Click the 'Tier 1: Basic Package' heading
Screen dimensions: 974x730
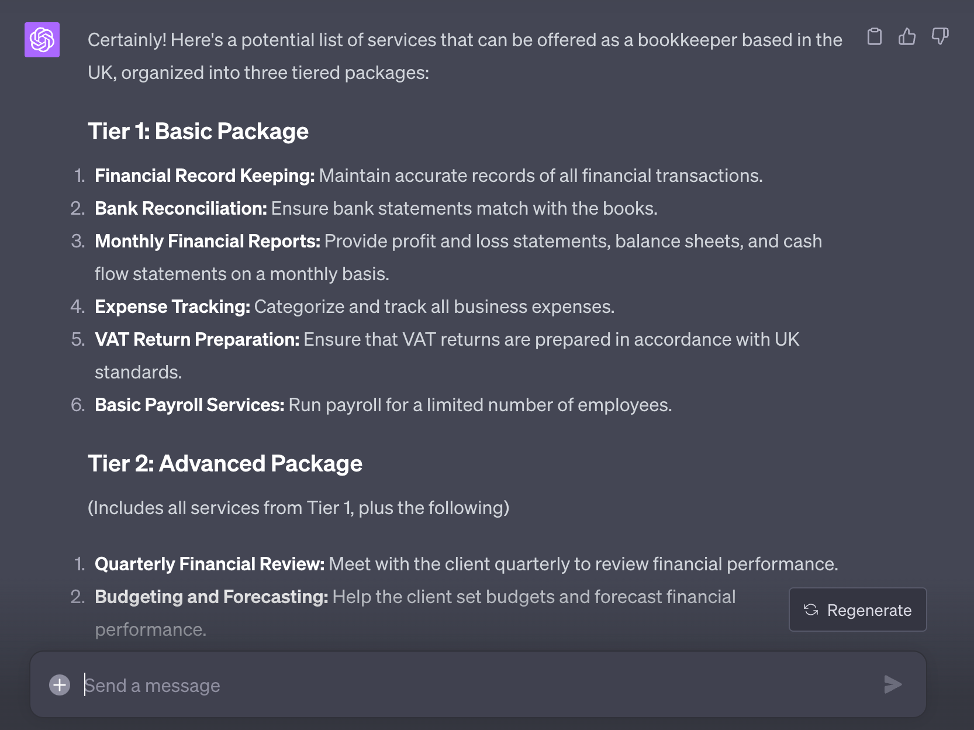(198, 131)
